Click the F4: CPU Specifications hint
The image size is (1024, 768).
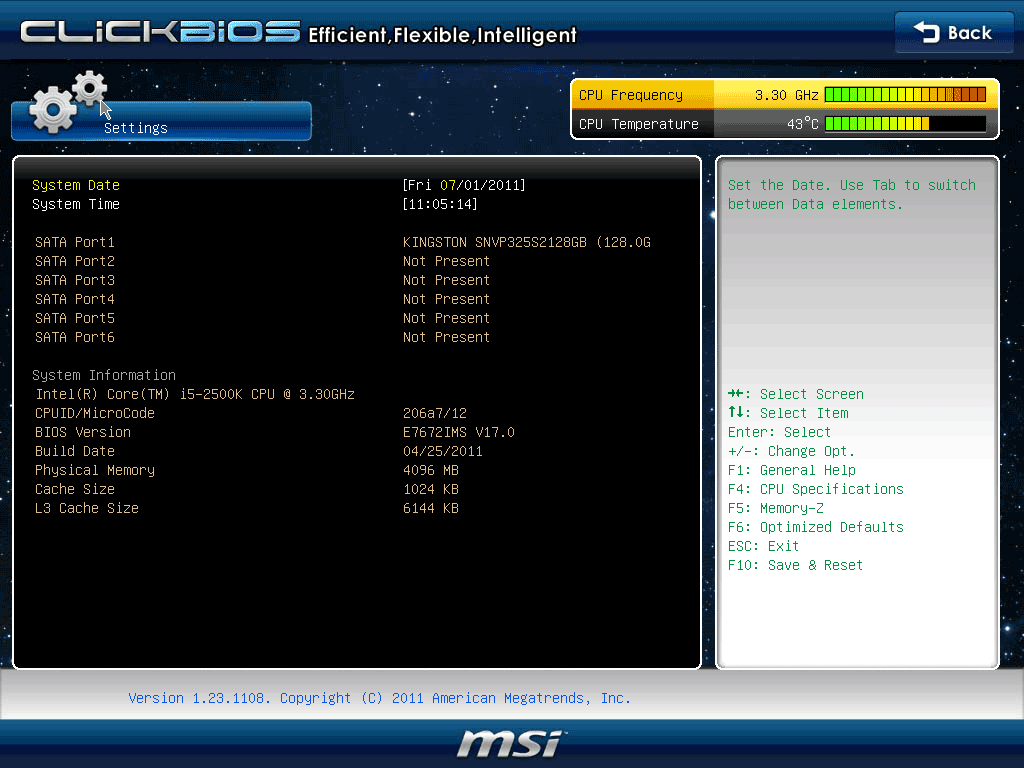816,489
